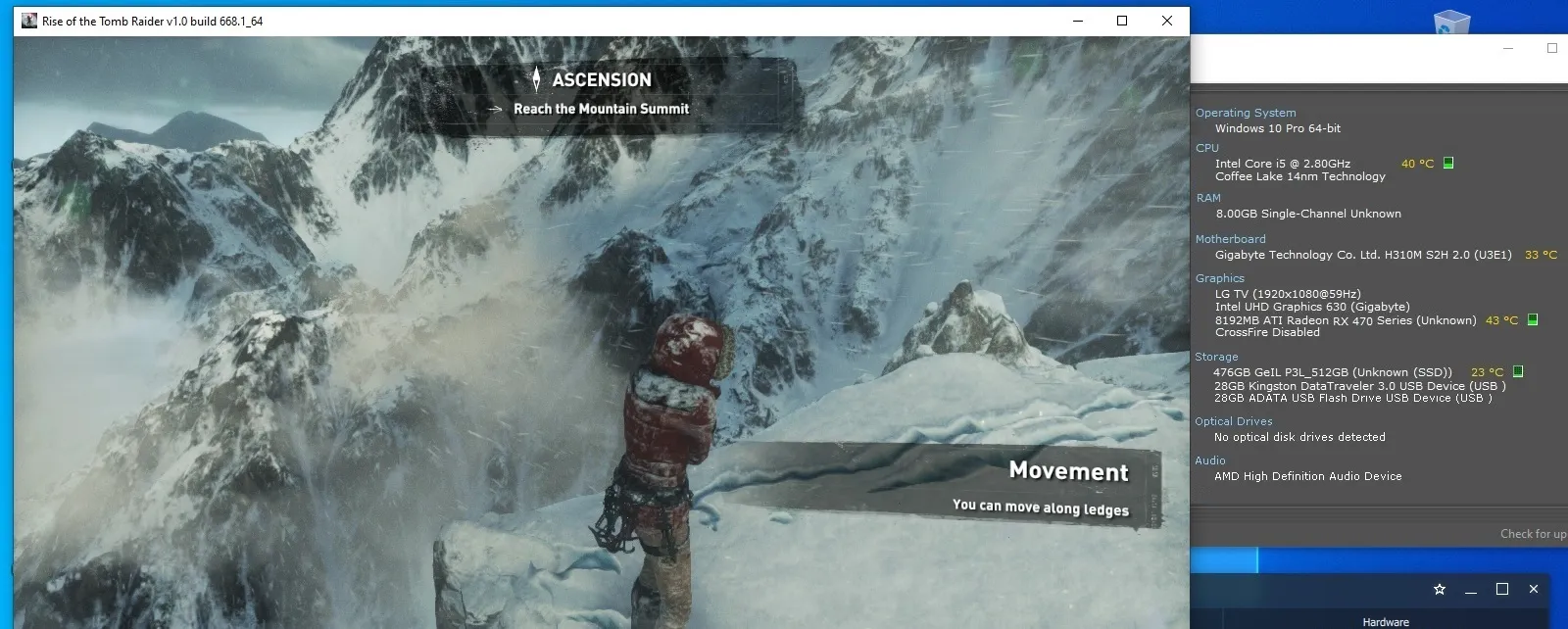This screenshot has width=1568, height=629.
Task: Open the Optical Drives section link
Action: (1234, 421)
